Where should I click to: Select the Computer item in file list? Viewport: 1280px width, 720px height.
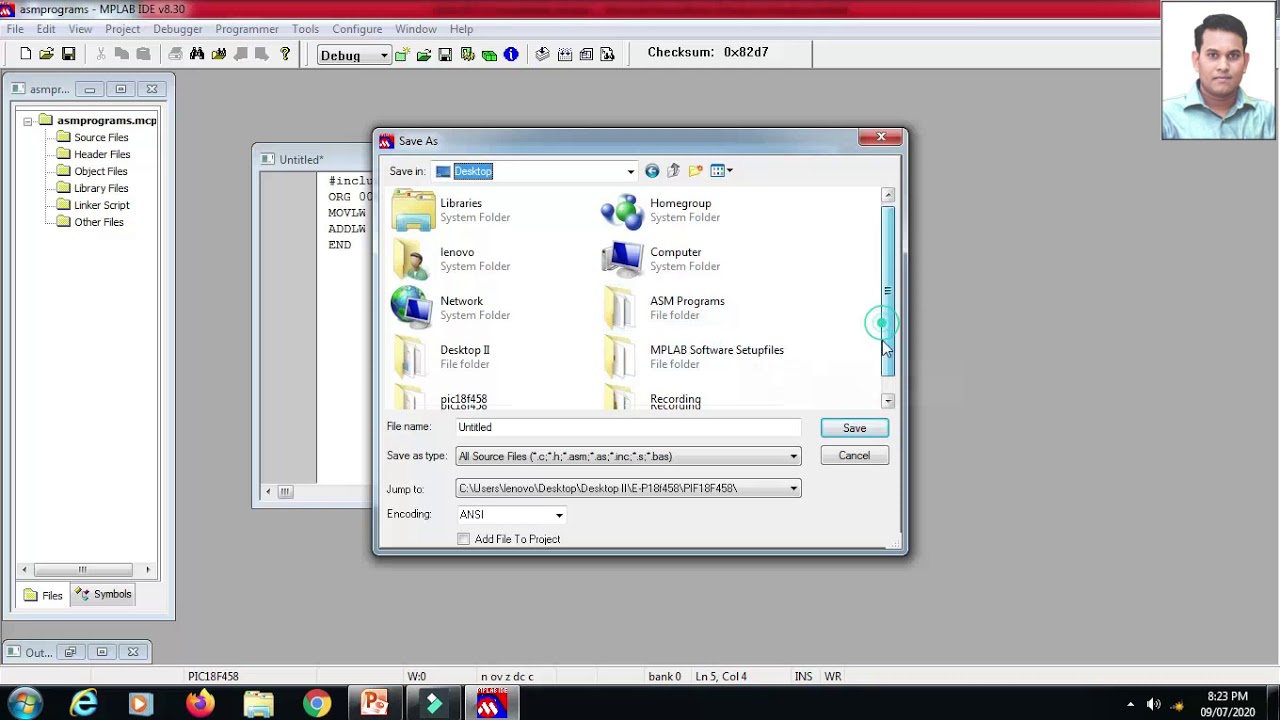point(661,259)
